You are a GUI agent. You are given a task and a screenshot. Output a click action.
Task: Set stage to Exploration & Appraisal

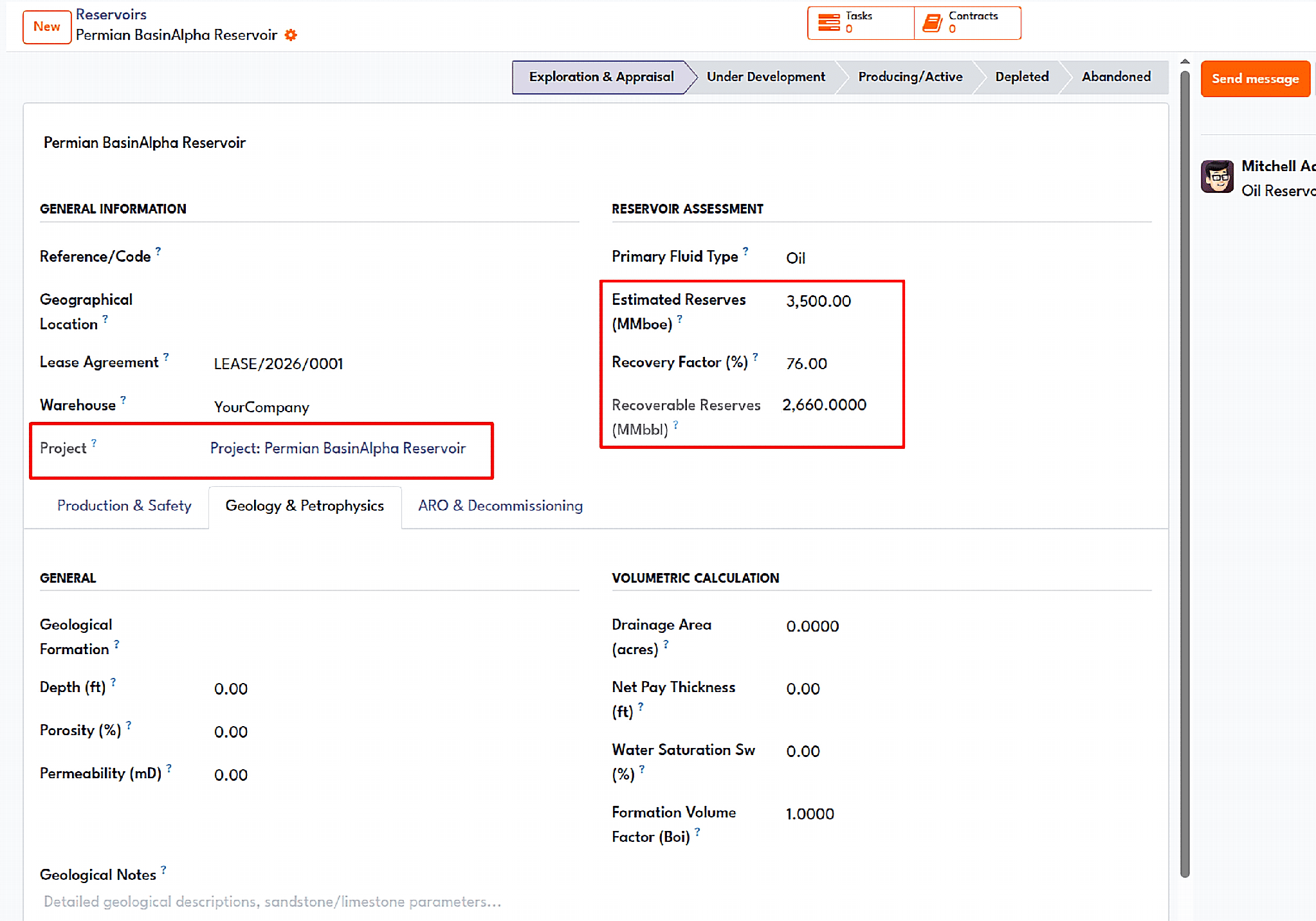(x=601, y=77)
